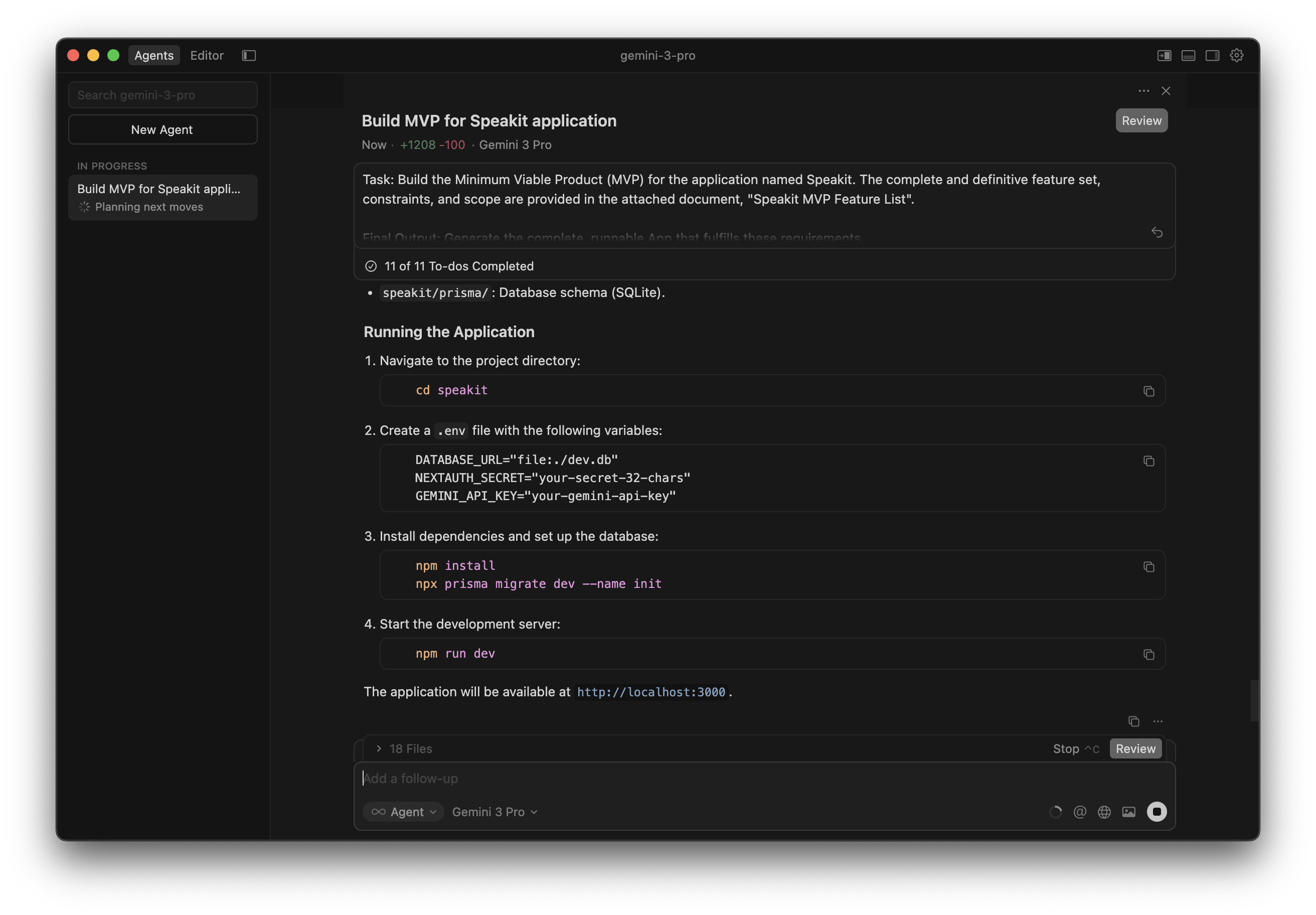
Task: Select the Agents tab
Action: [153, 56]
